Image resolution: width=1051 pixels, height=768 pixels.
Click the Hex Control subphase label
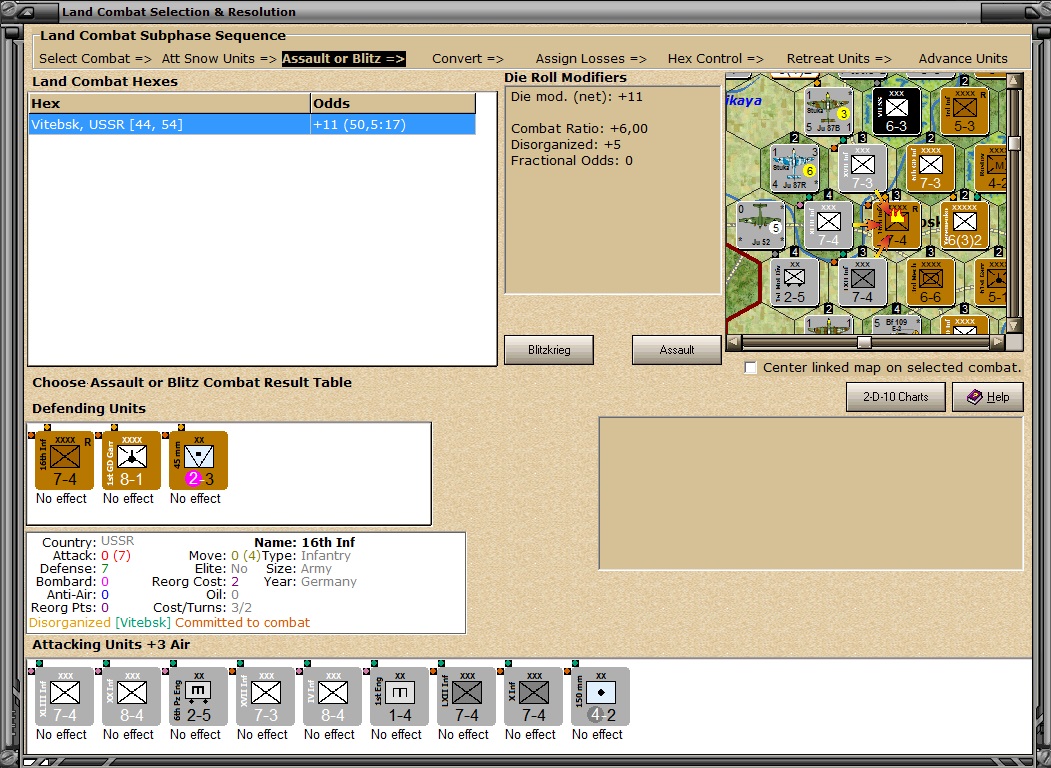[x=715, y=58]
